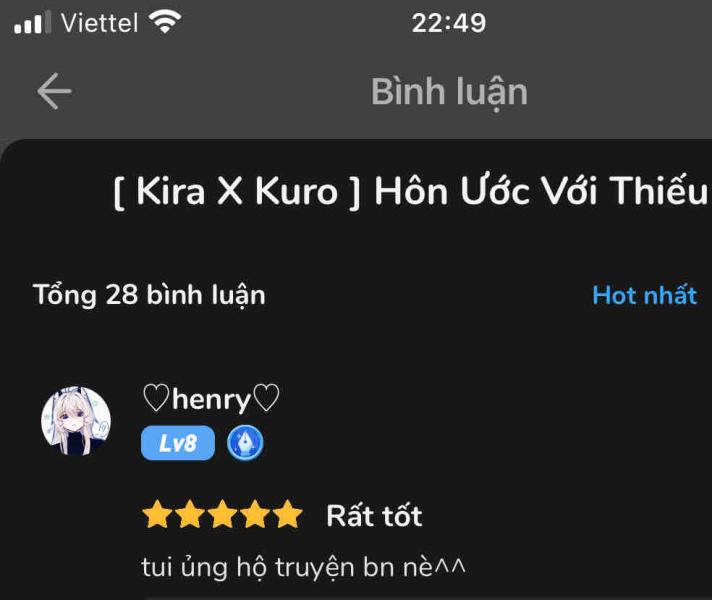Tap the Wi-Fi status icon
The image size is (712, 600).
click(165, 22)
